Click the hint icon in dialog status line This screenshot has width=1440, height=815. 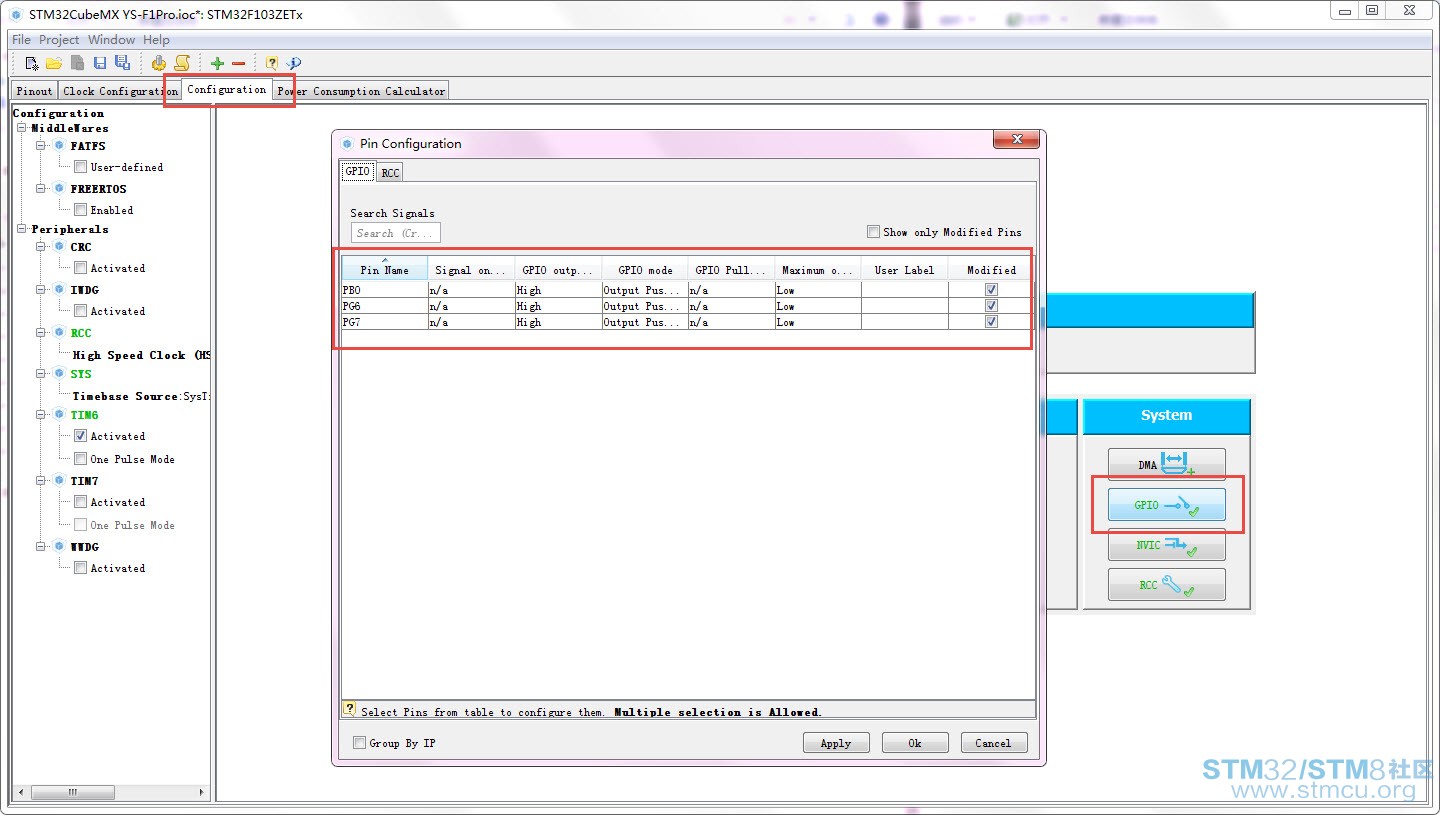(x=349, y=709)
